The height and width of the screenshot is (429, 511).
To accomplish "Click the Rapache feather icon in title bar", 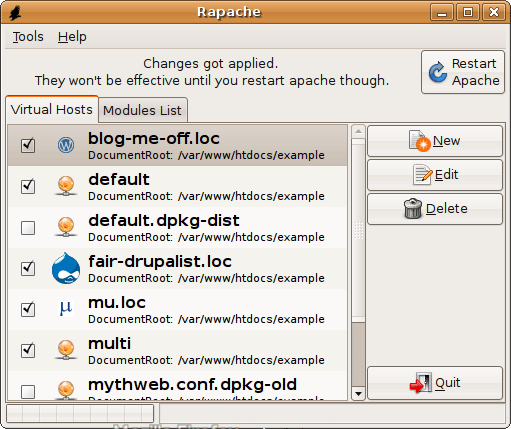I will click(x=15, y=13).
